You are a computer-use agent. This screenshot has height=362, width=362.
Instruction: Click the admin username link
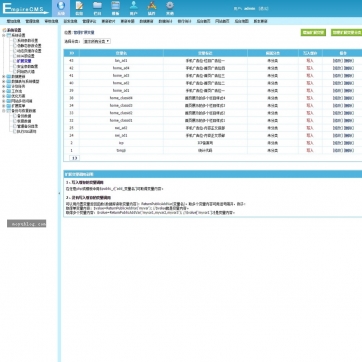point(249,9)
